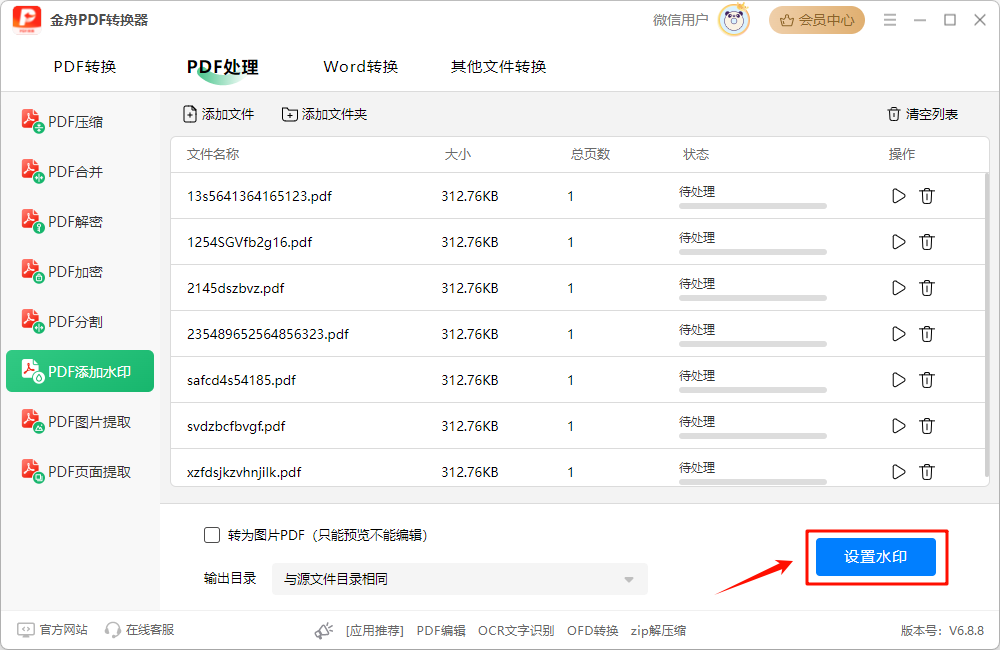This screenshot has width=1000, height=650.
Task: Open PDF页面提取 page extraction tool
Action: coord(80,471)
